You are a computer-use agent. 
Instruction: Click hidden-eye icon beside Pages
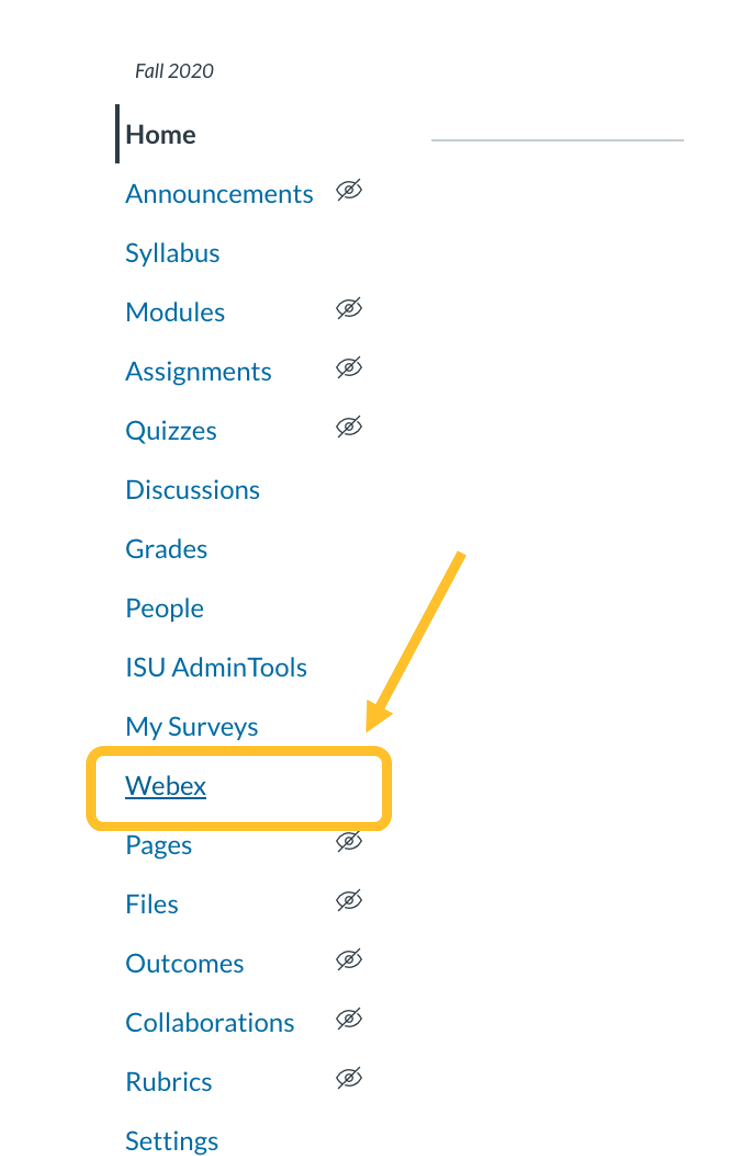click(x=348, y=842)
